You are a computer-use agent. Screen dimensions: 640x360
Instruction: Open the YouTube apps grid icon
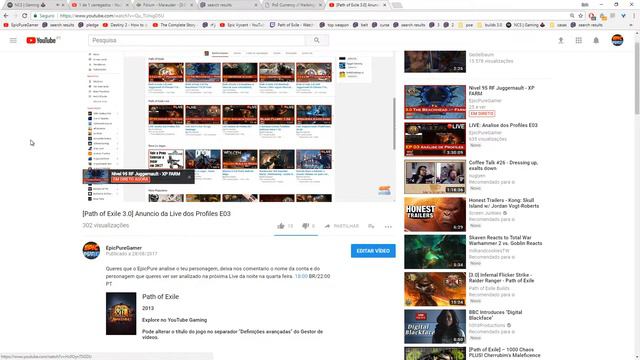click(578, 40)
